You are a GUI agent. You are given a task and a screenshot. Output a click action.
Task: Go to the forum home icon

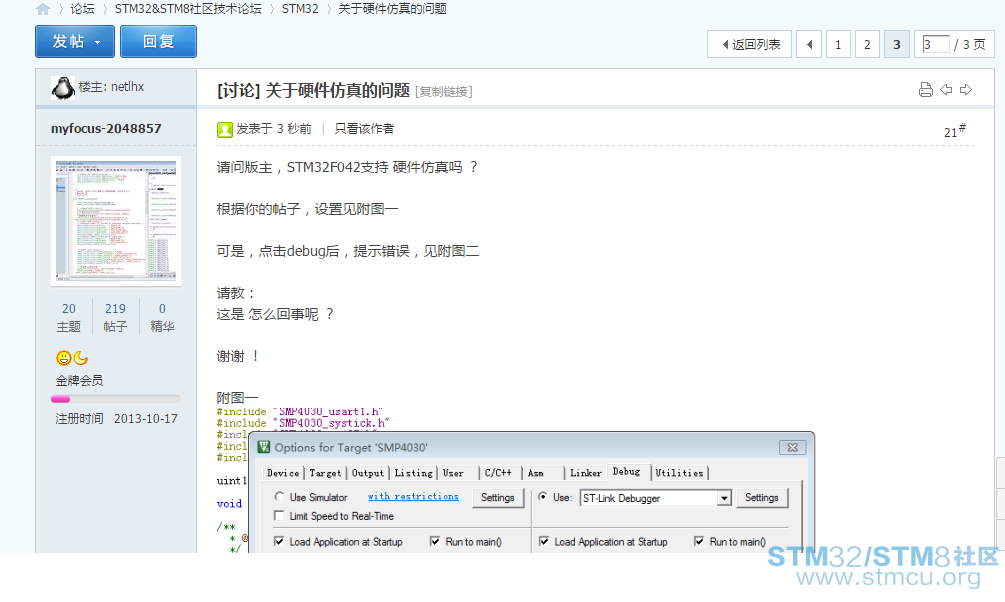tap(43, 9)
